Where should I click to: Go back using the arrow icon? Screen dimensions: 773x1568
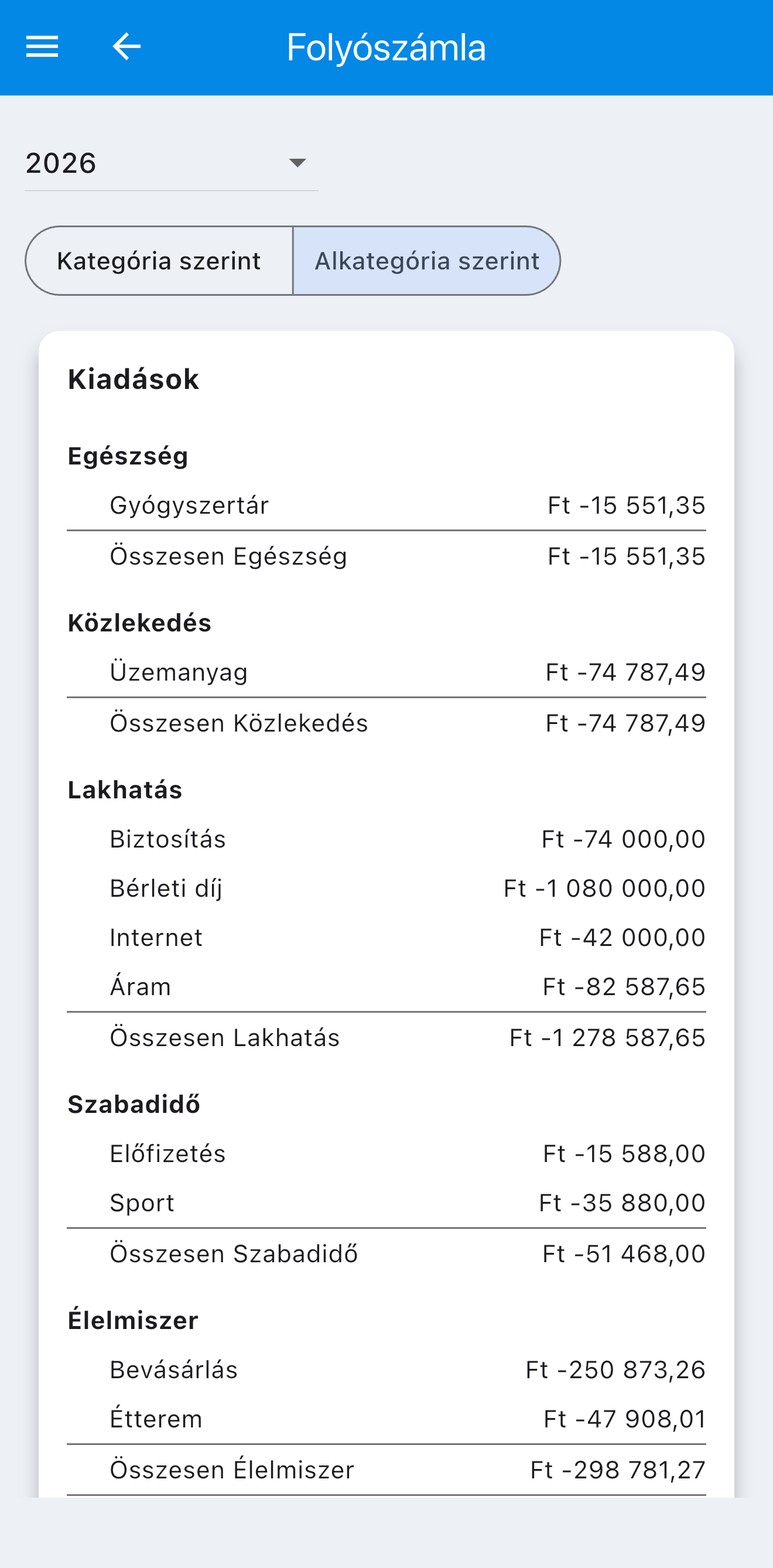pos(126,47)
